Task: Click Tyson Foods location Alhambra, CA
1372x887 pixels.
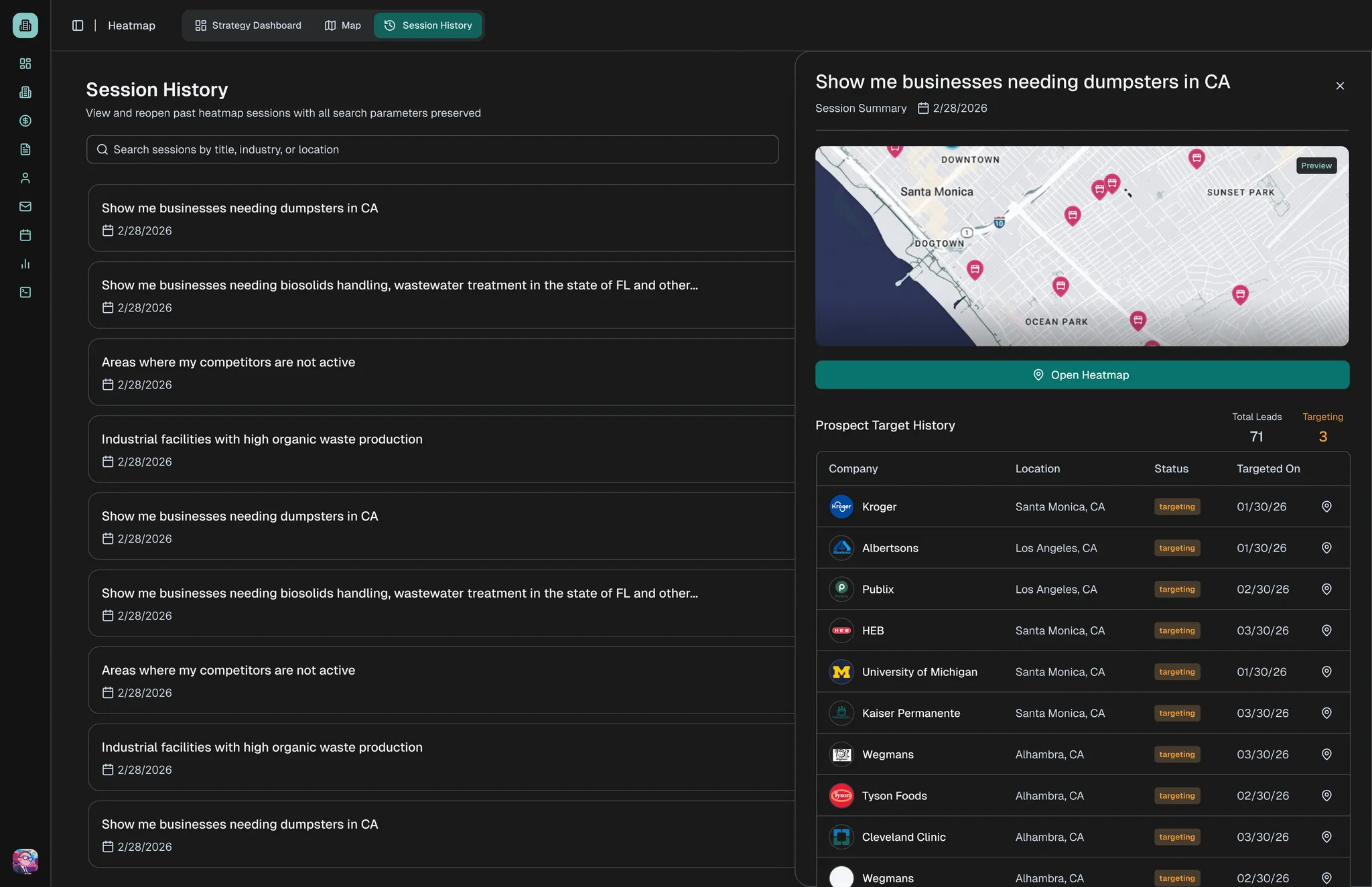Action: pyautogui.click(x=1049, y=796)
